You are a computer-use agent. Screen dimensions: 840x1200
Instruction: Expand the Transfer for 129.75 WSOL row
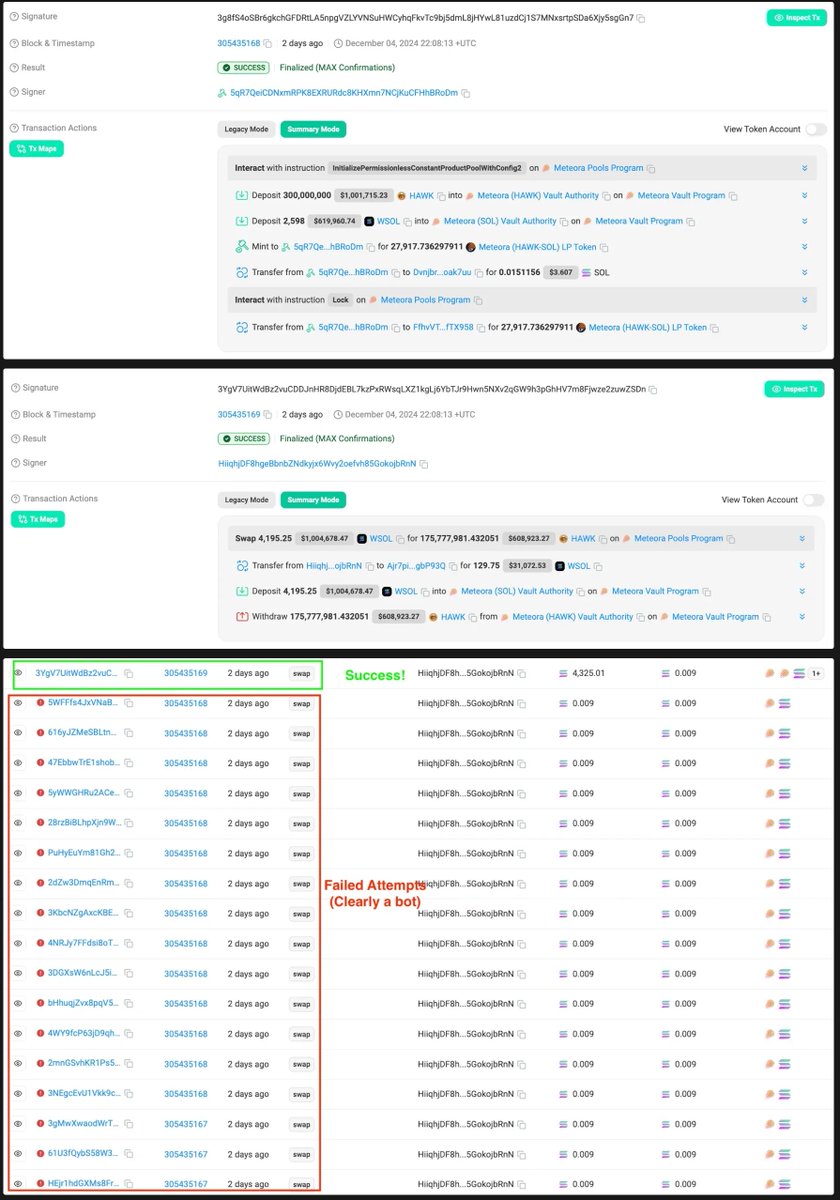[804, 565]
